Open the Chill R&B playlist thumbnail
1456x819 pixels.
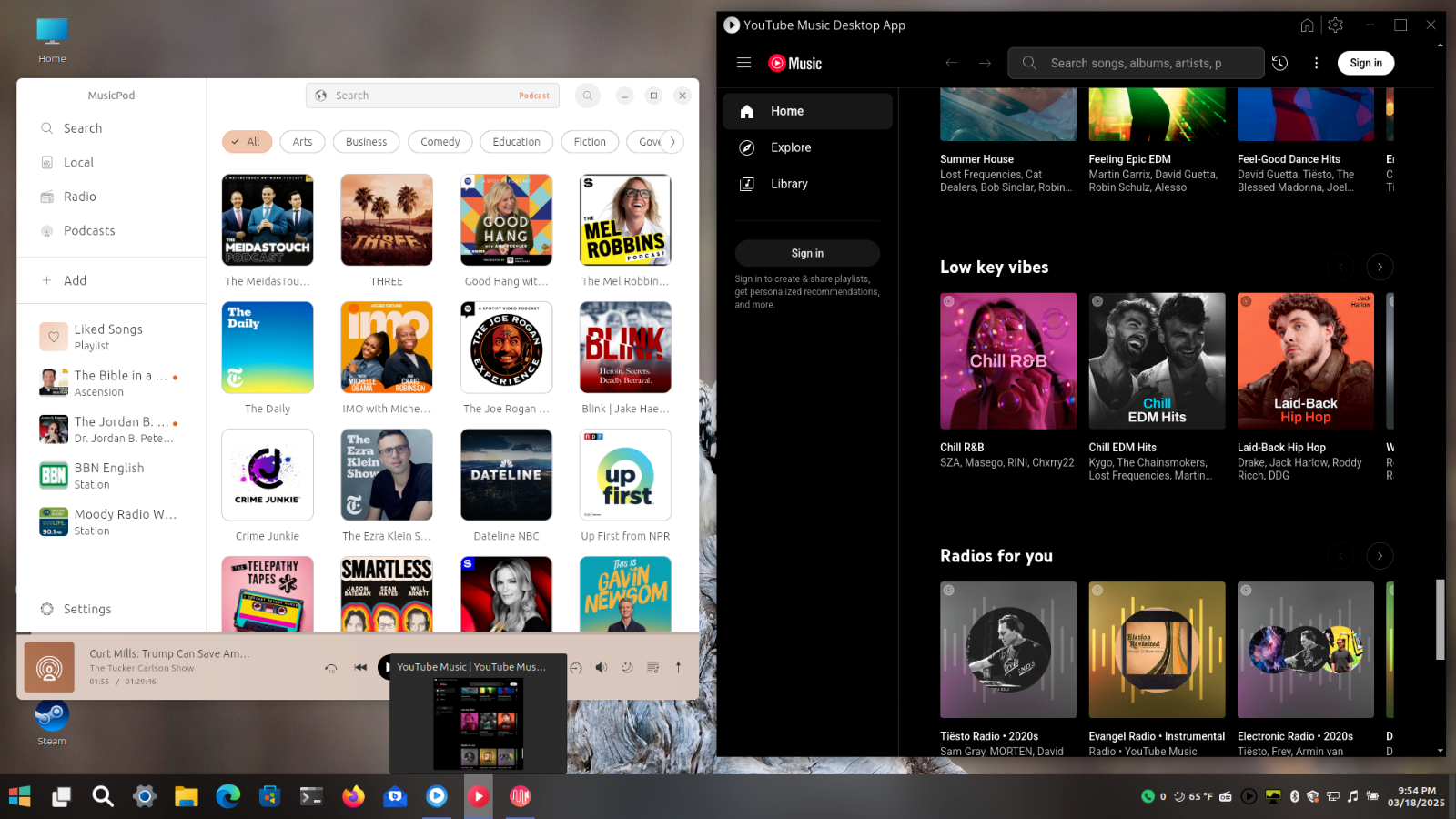point(1007,361)
